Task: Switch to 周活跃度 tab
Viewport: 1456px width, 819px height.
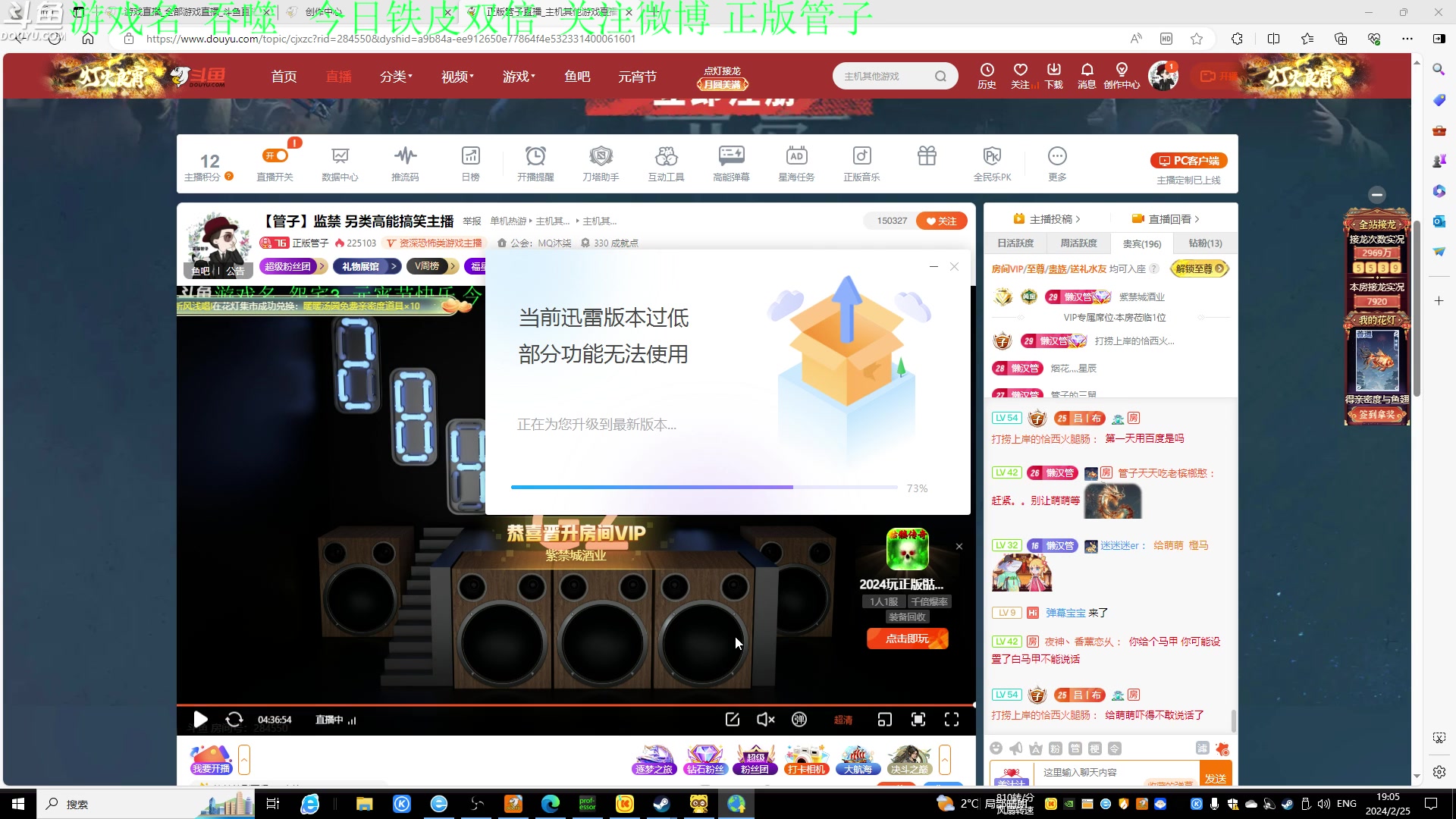Action: 1078,243
